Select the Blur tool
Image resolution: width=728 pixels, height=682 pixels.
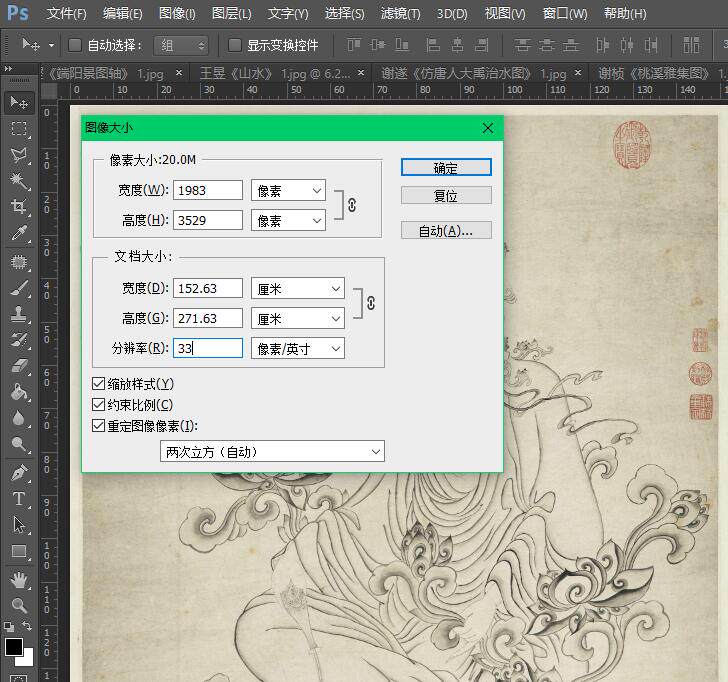tap(19, 418)
